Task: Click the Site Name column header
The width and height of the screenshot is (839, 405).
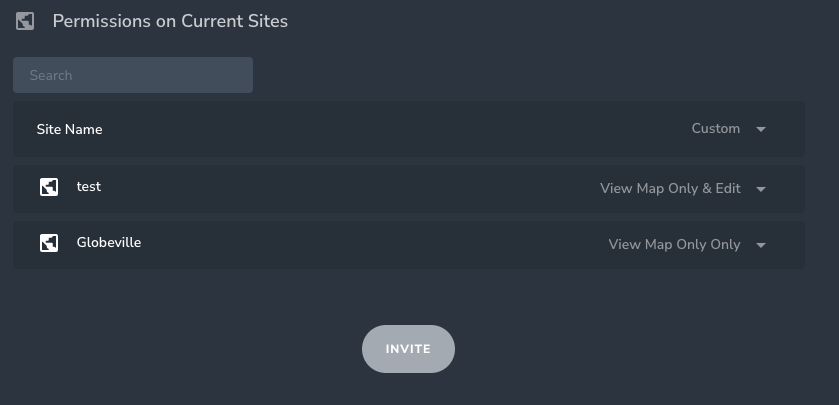Action: [x=69, y=129]
